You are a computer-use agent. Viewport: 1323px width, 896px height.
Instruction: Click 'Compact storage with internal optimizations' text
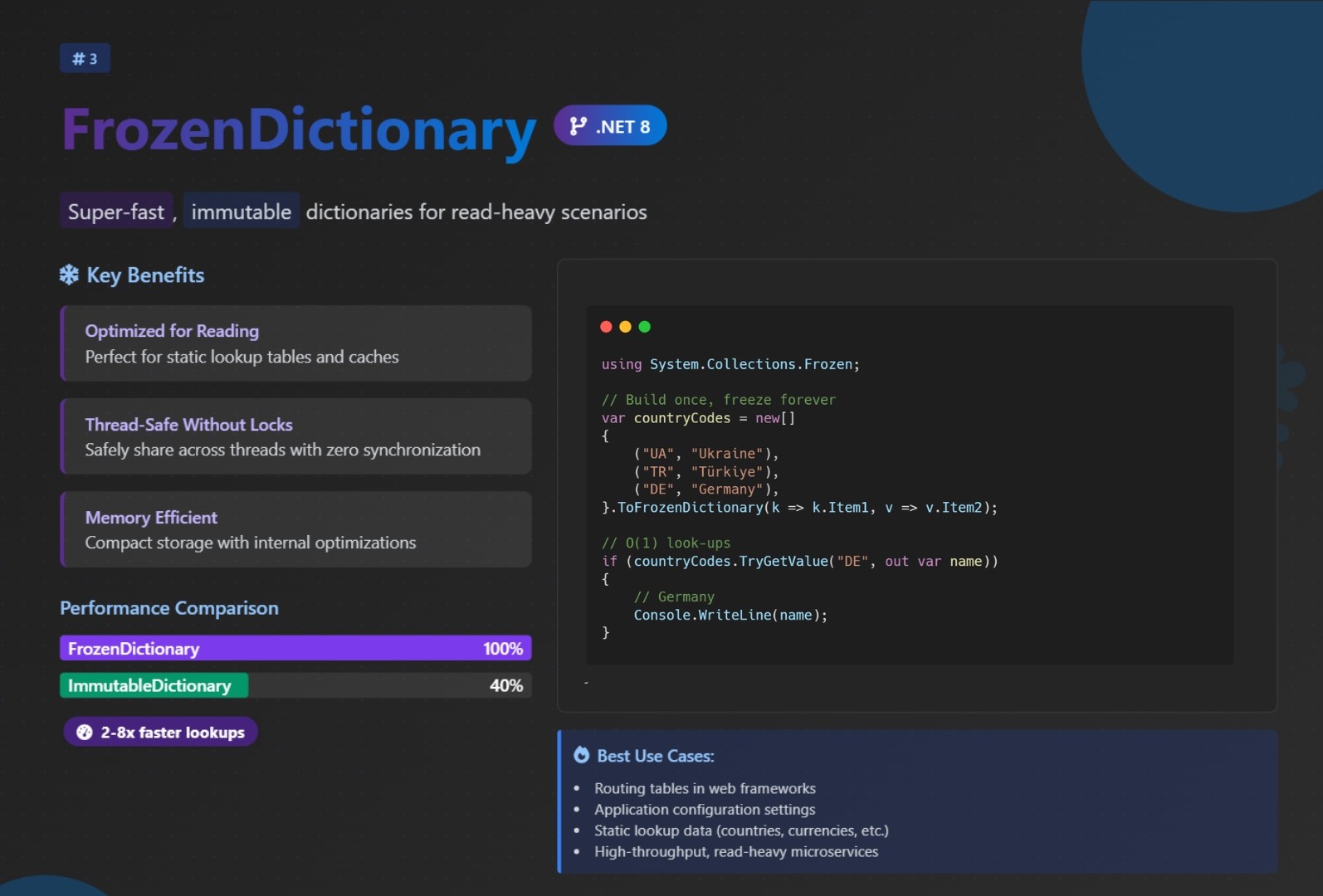(251, 543)
